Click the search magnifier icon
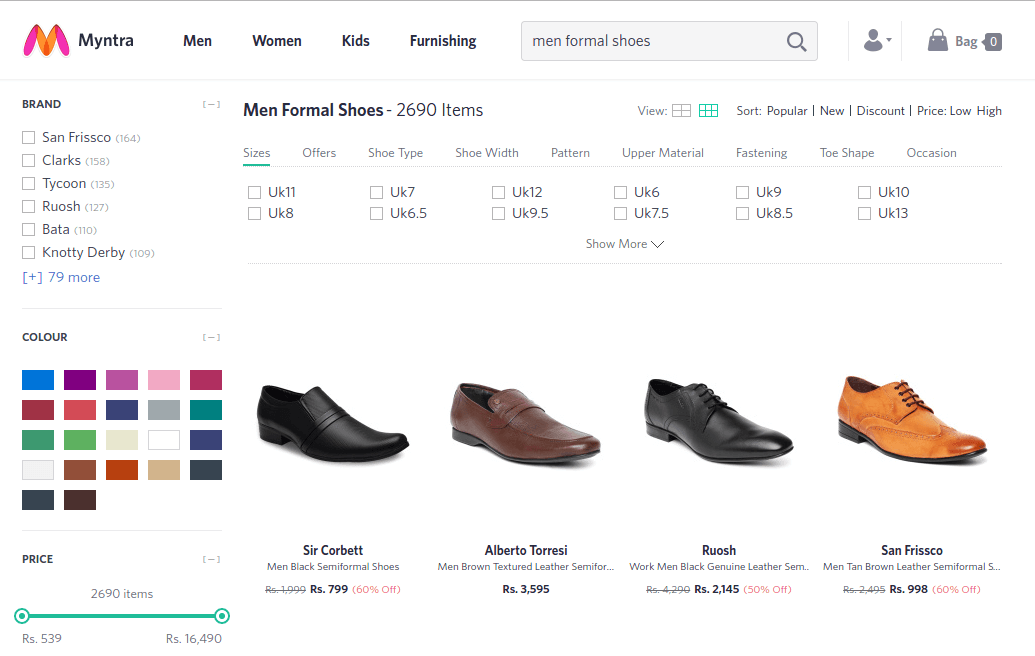Image resolution: width=1035 pixels, height=656 pixels. point(797,42)
